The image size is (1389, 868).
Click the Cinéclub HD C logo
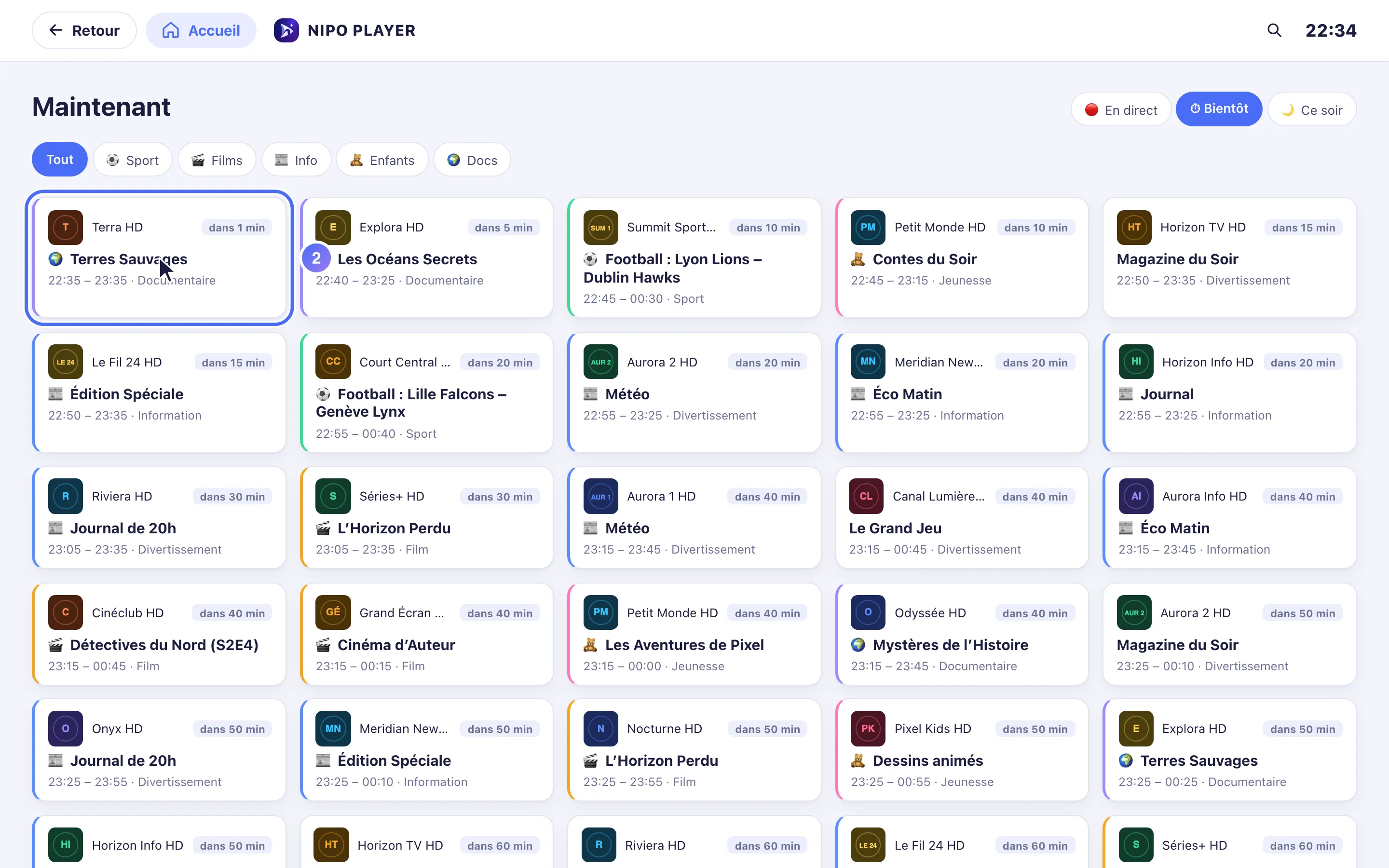(x=66, y=612)
